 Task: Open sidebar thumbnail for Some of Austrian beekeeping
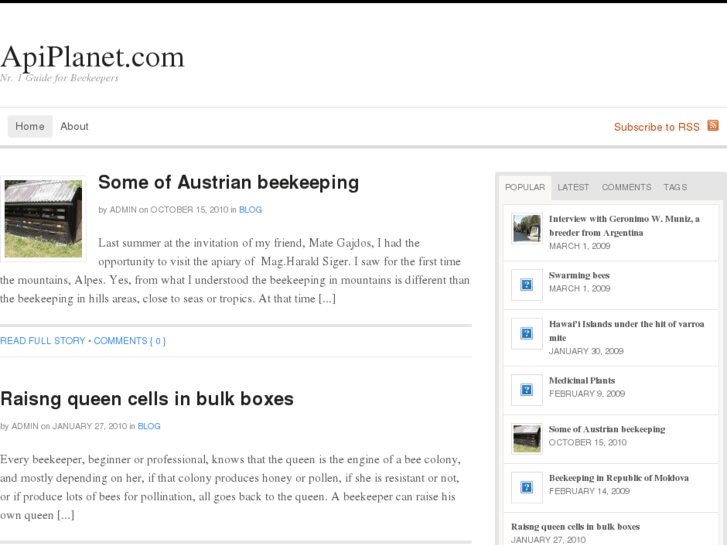527,438
